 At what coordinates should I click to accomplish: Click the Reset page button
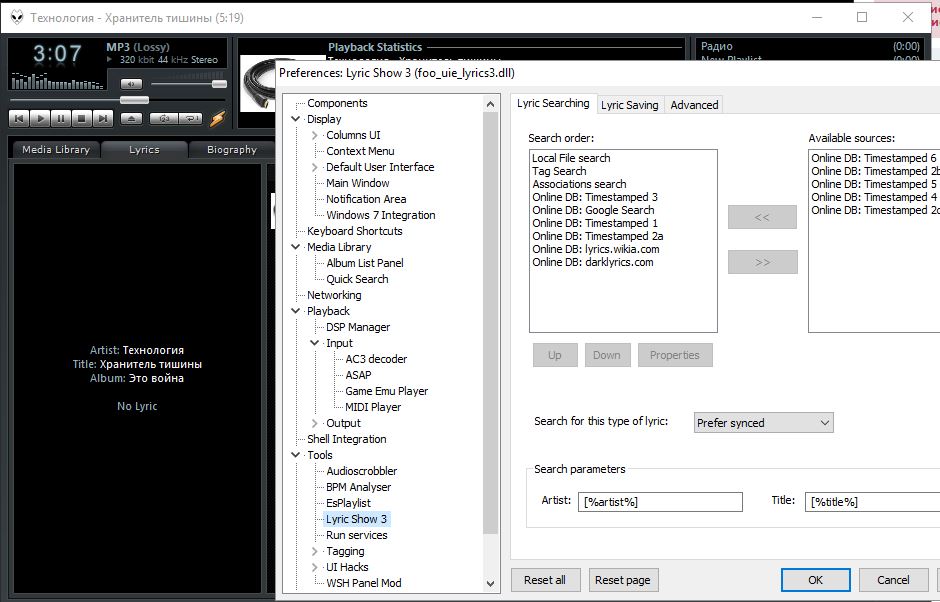point(622,580)
